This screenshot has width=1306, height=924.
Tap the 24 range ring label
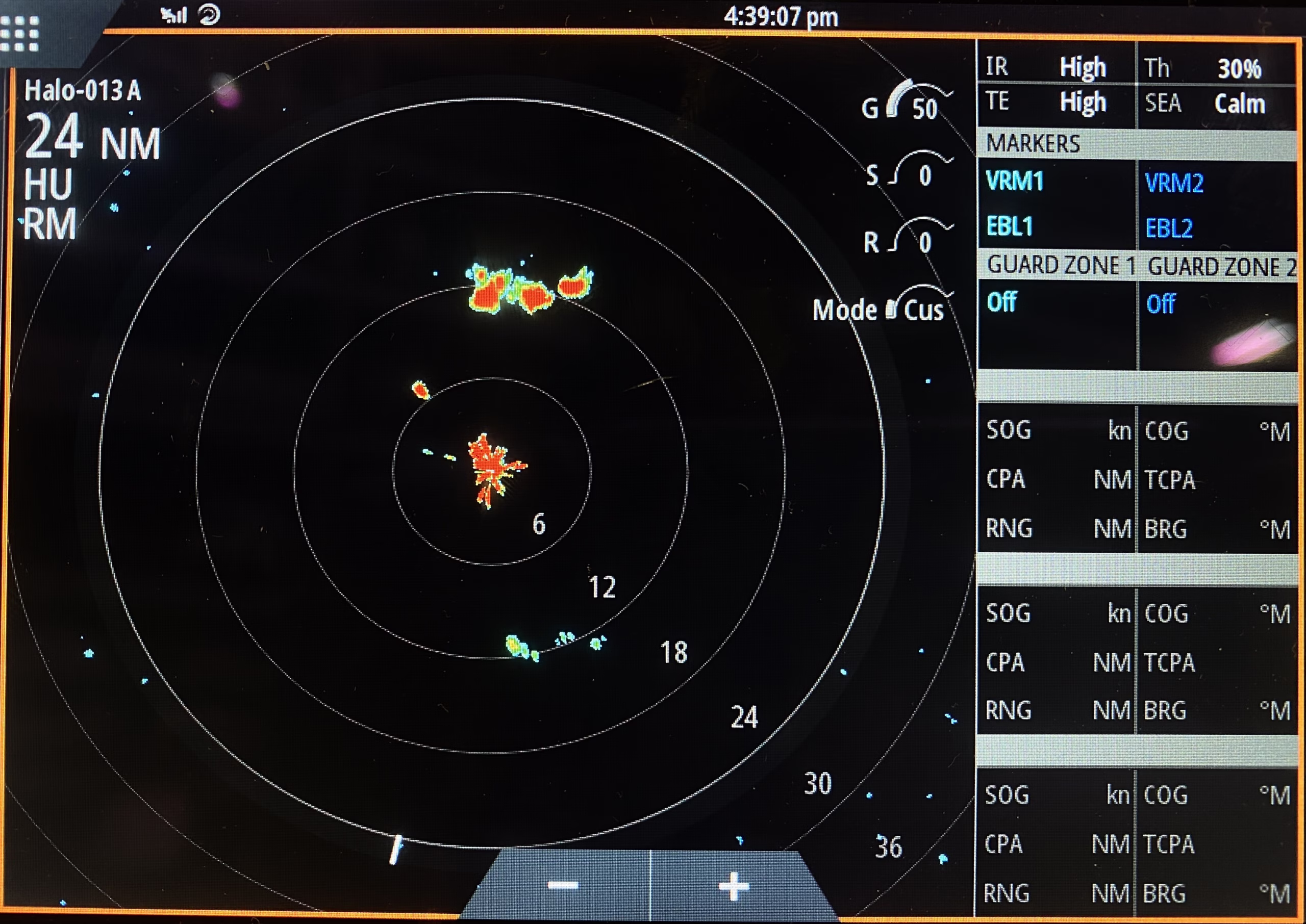point(744,717)
